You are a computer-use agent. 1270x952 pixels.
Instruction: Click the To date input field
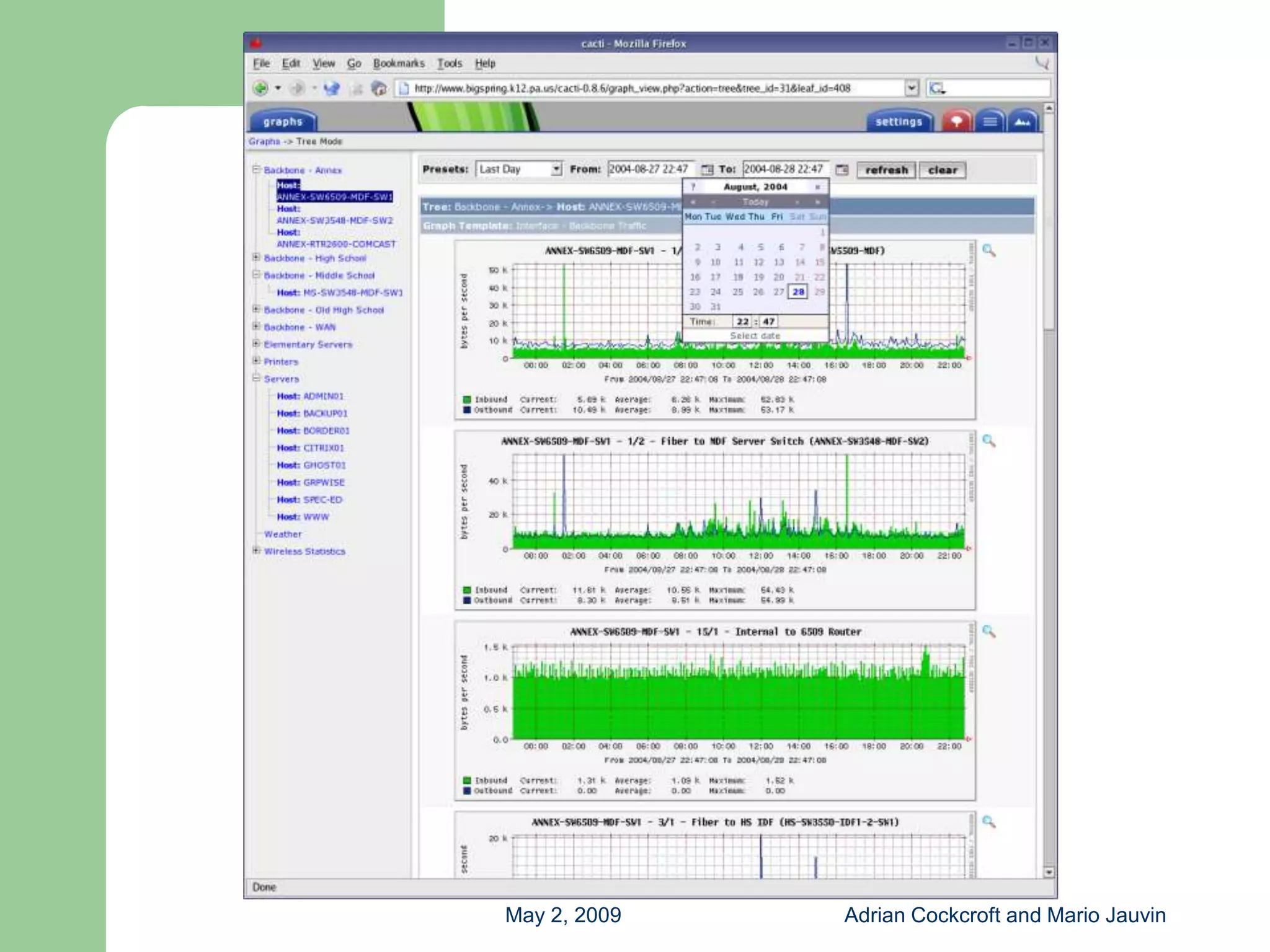tap(786, 169)
